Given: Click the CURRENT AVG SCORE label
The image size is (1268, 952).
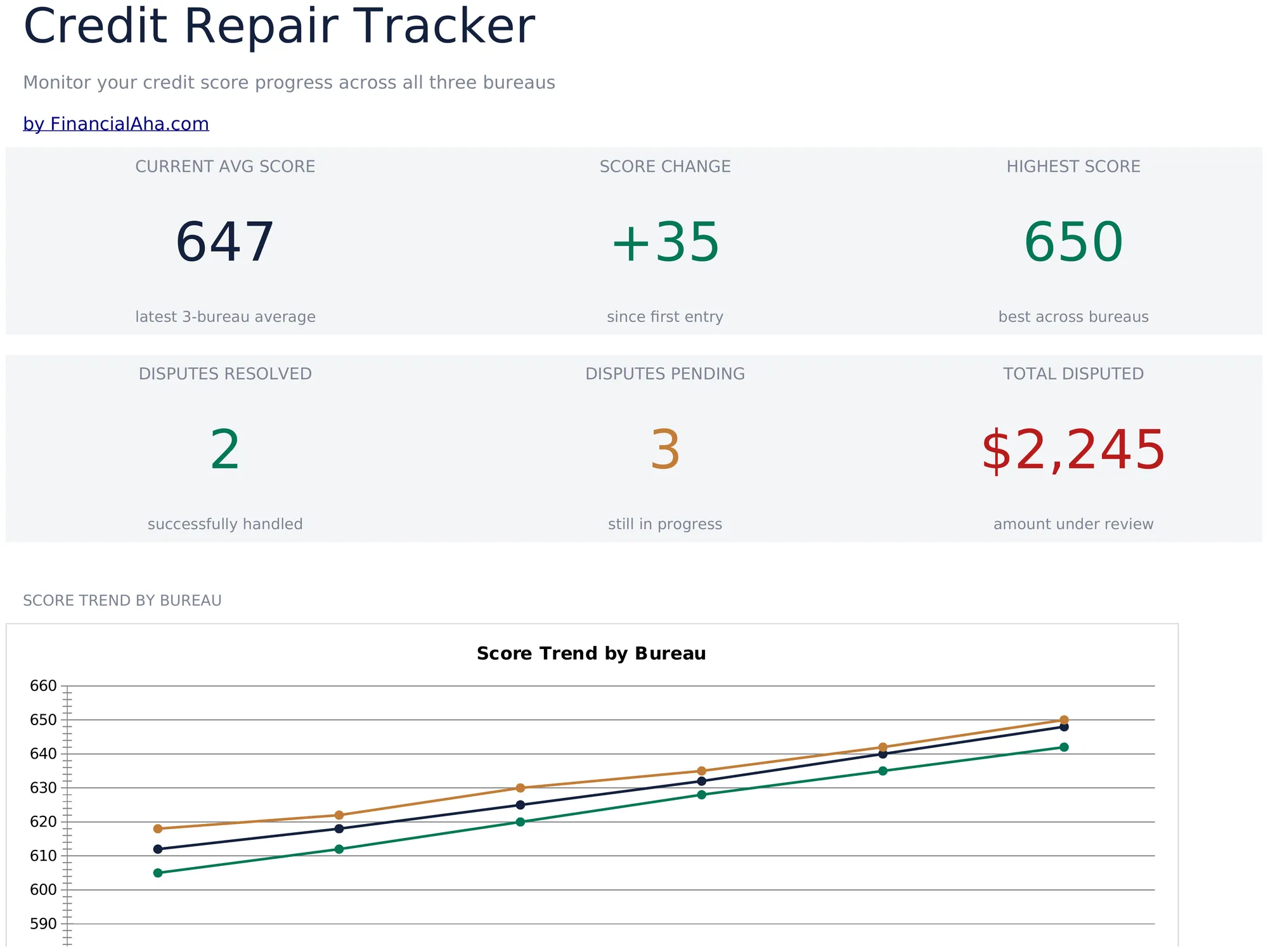Looking at the screenshot, I should (225, 167).
